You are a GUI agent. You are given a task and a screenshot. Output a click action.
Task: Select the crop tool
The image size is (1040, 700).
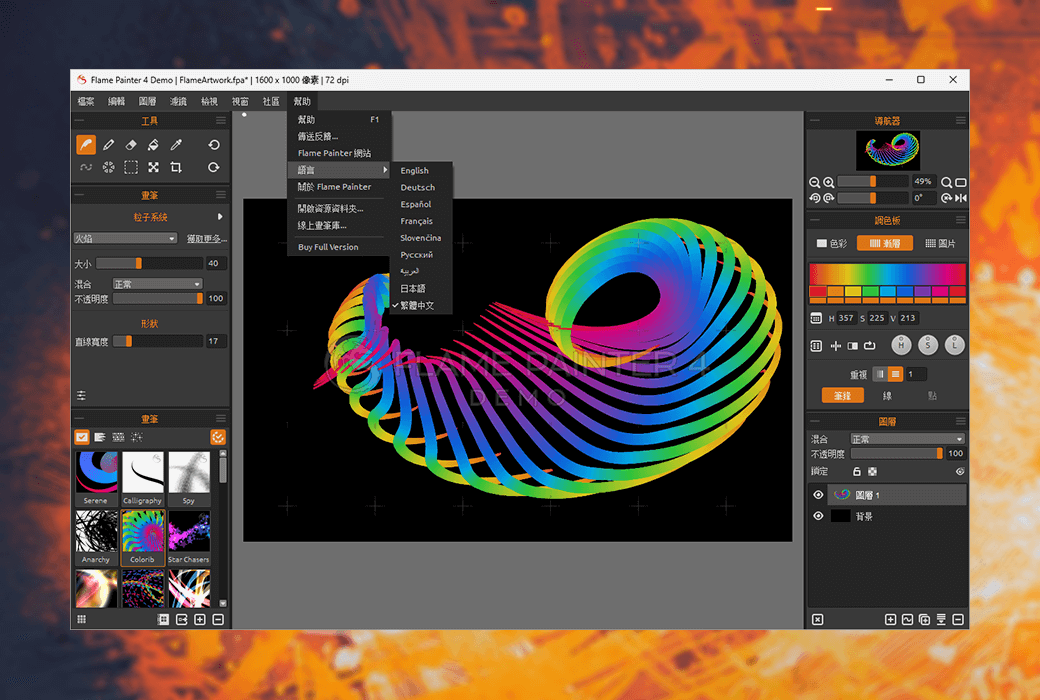176,167
